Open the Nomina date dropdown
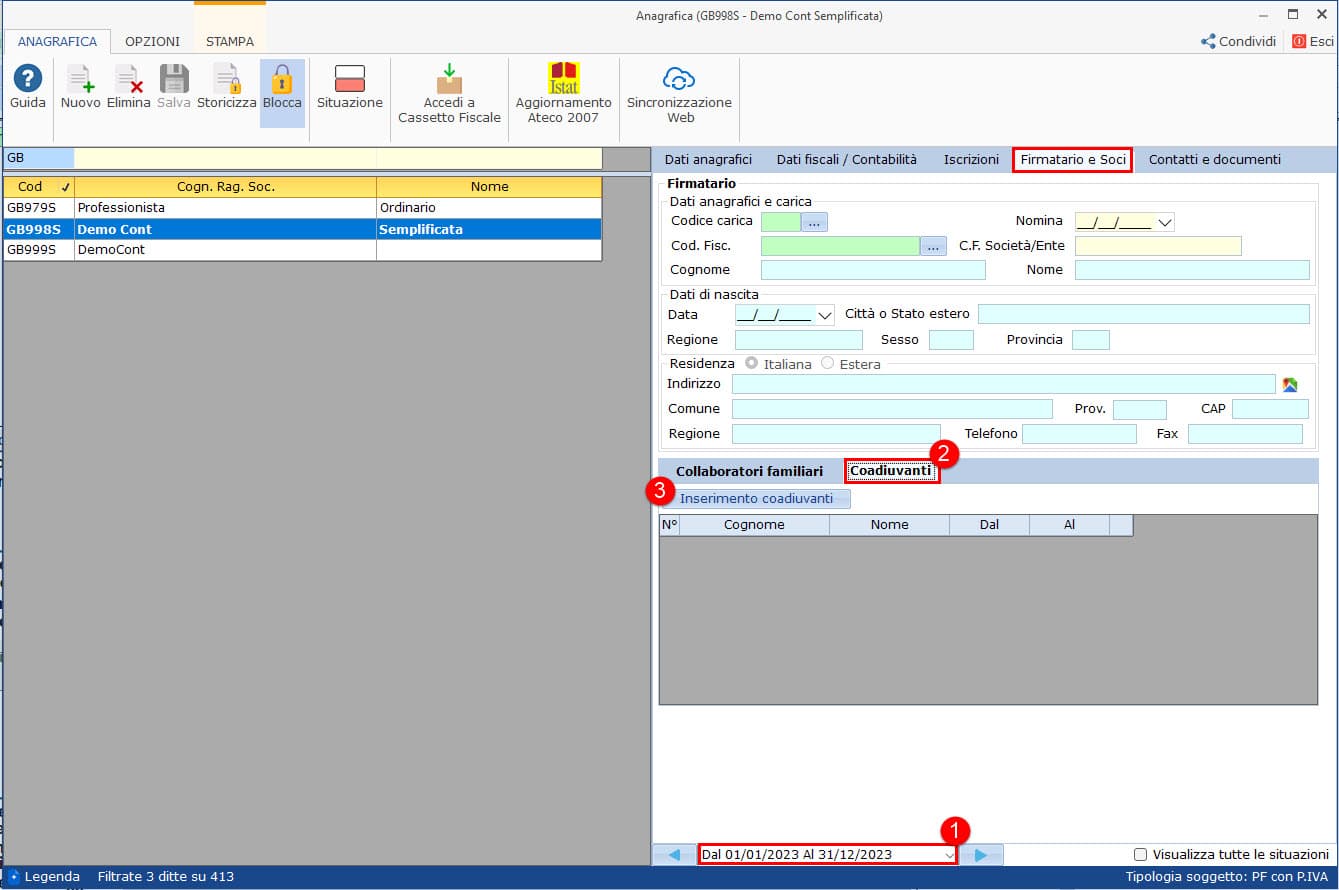Screen dimensions: 1339x890 (x=1165, y=222)
